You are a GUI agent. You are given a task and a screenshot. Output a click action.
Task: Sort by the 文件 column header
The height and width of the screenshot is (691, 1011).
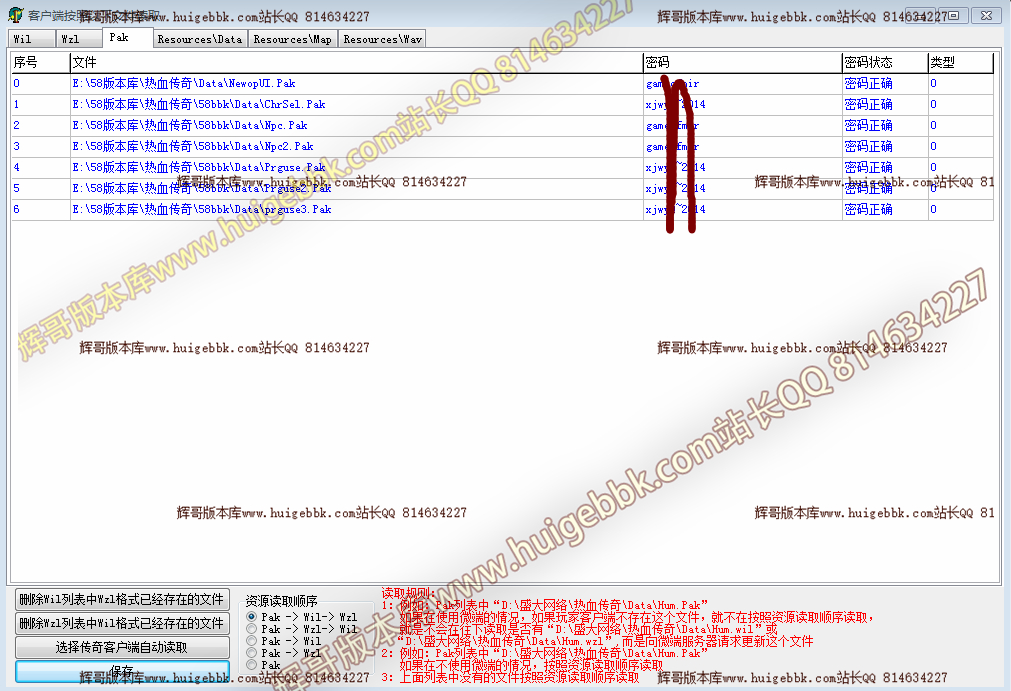click(356, 62)
